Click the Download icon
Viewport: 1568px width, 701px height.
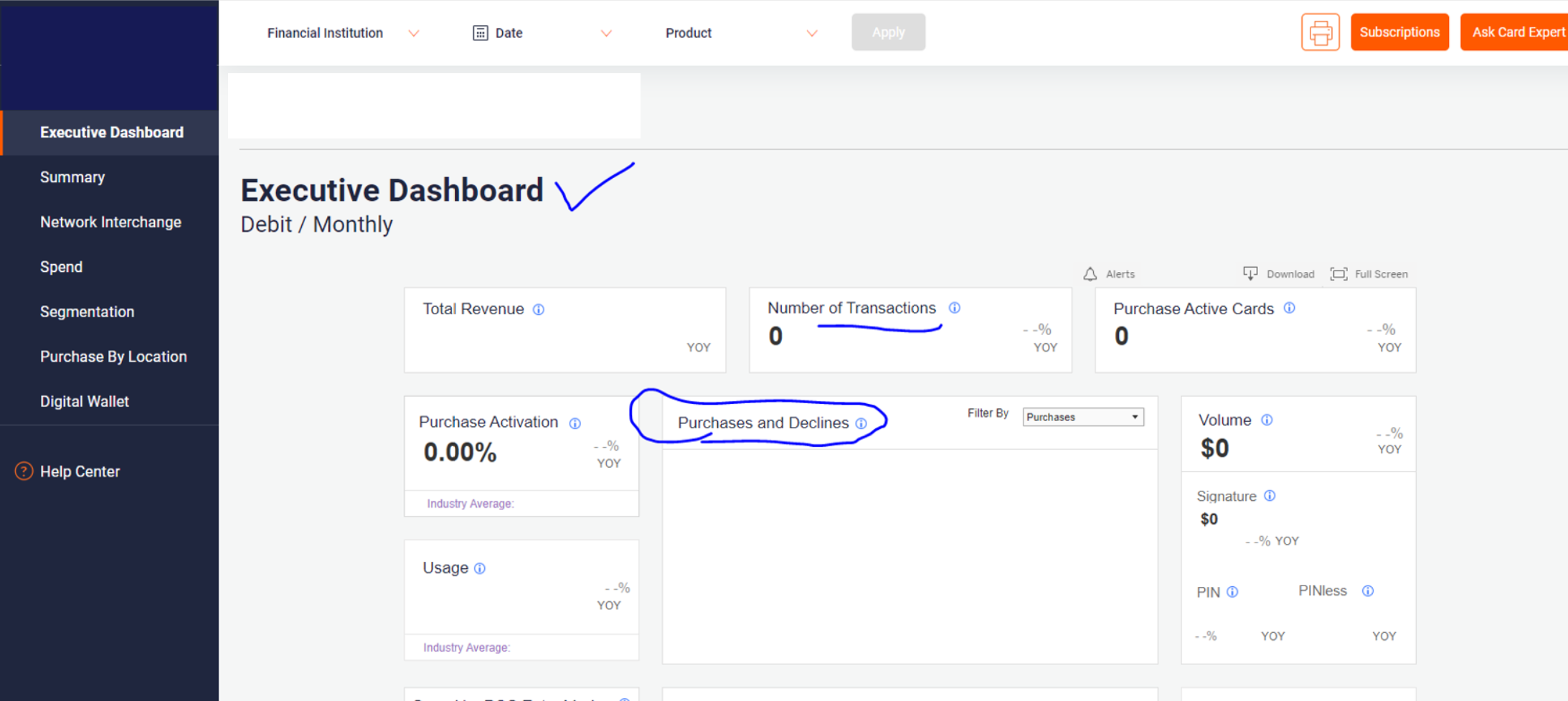click(1250, 273)
